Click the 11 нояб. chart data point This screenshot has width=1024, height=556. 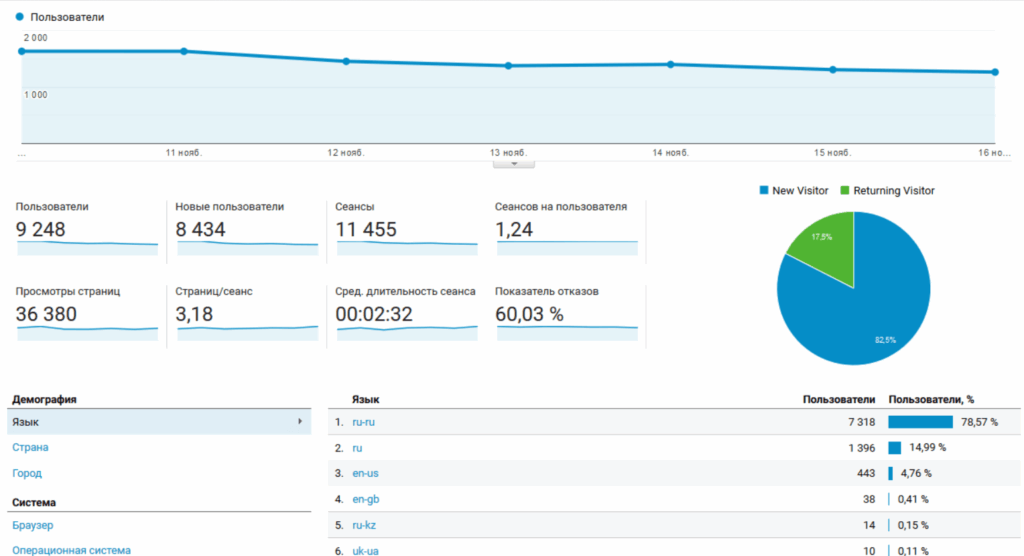pos(184,51)
